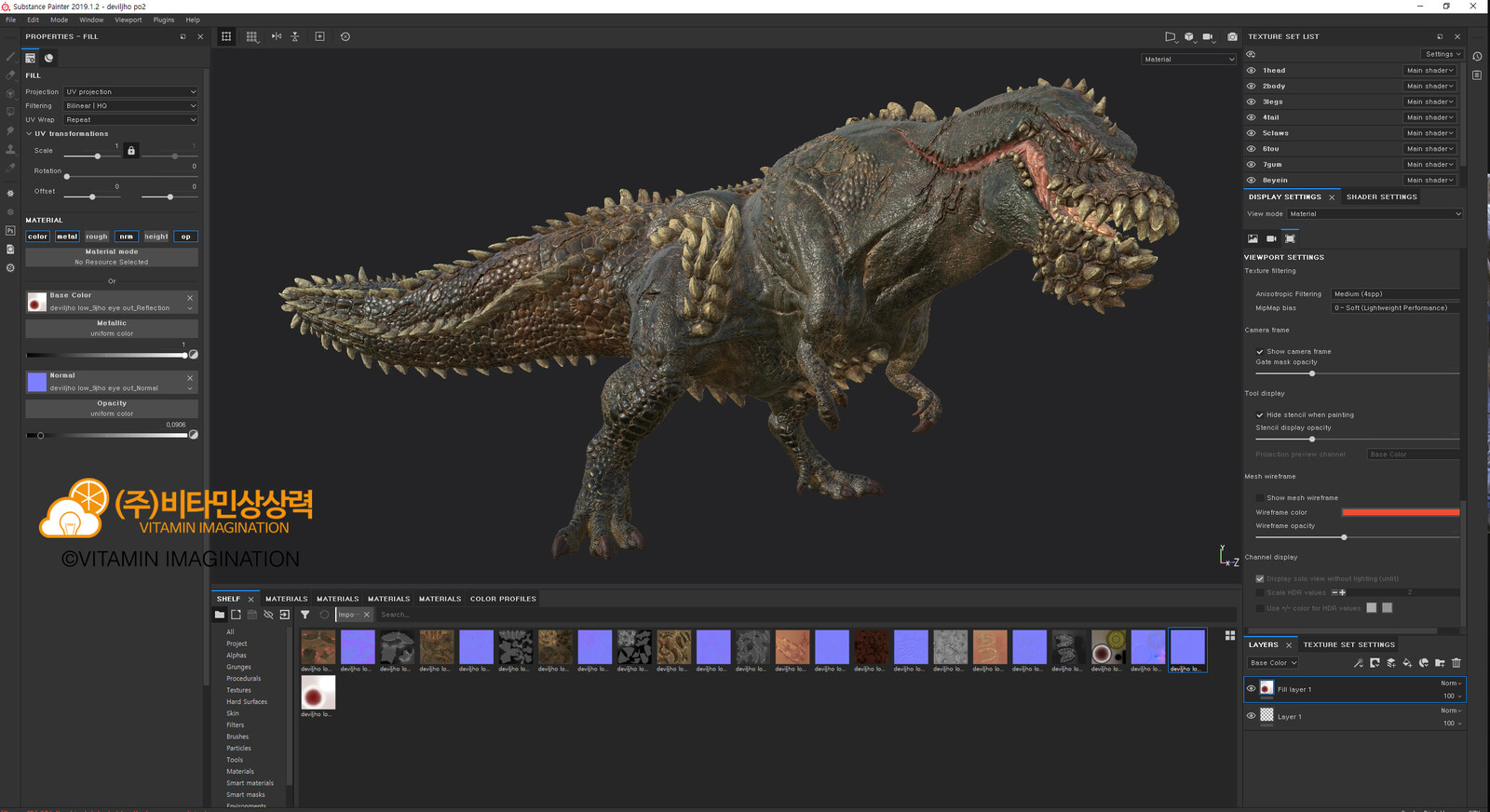Open the Anisotropic Filtering dropdown

[1394, 294]
